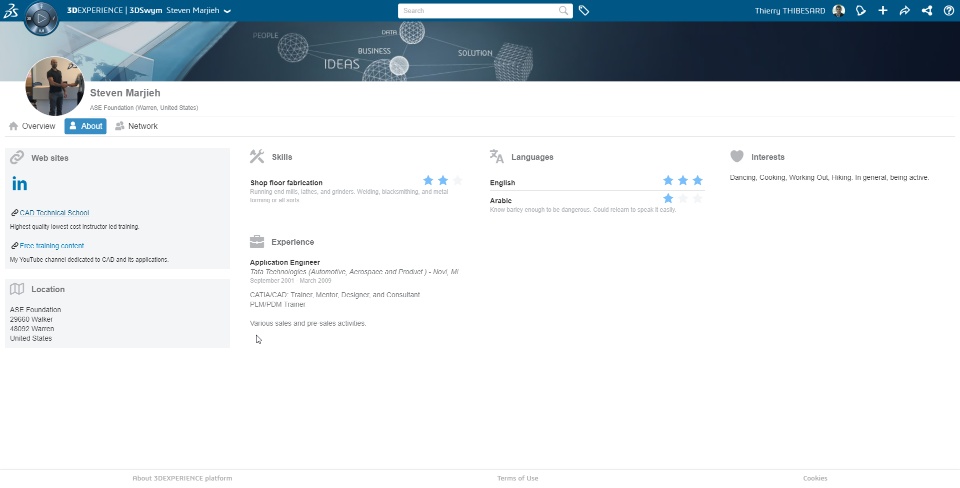Open About 3DEXPERIENCE platform link
960x488 pixels.
tap(182, 478)
